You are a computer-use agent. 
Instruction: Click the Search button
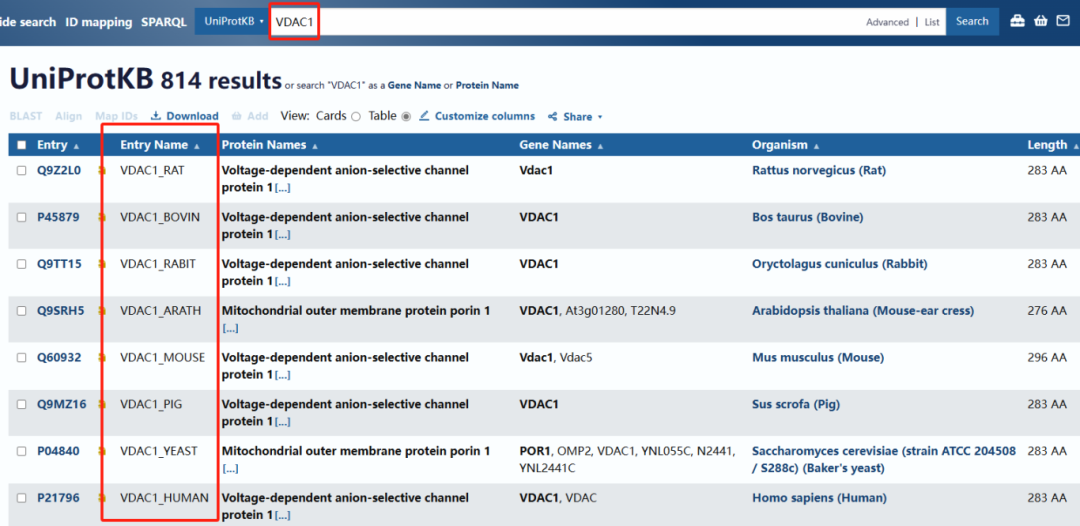click(971, 21)
